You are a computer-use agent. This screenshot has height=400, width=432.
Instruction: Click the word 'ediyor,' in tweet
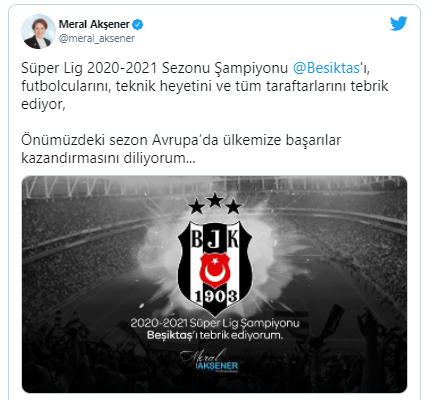43,104
